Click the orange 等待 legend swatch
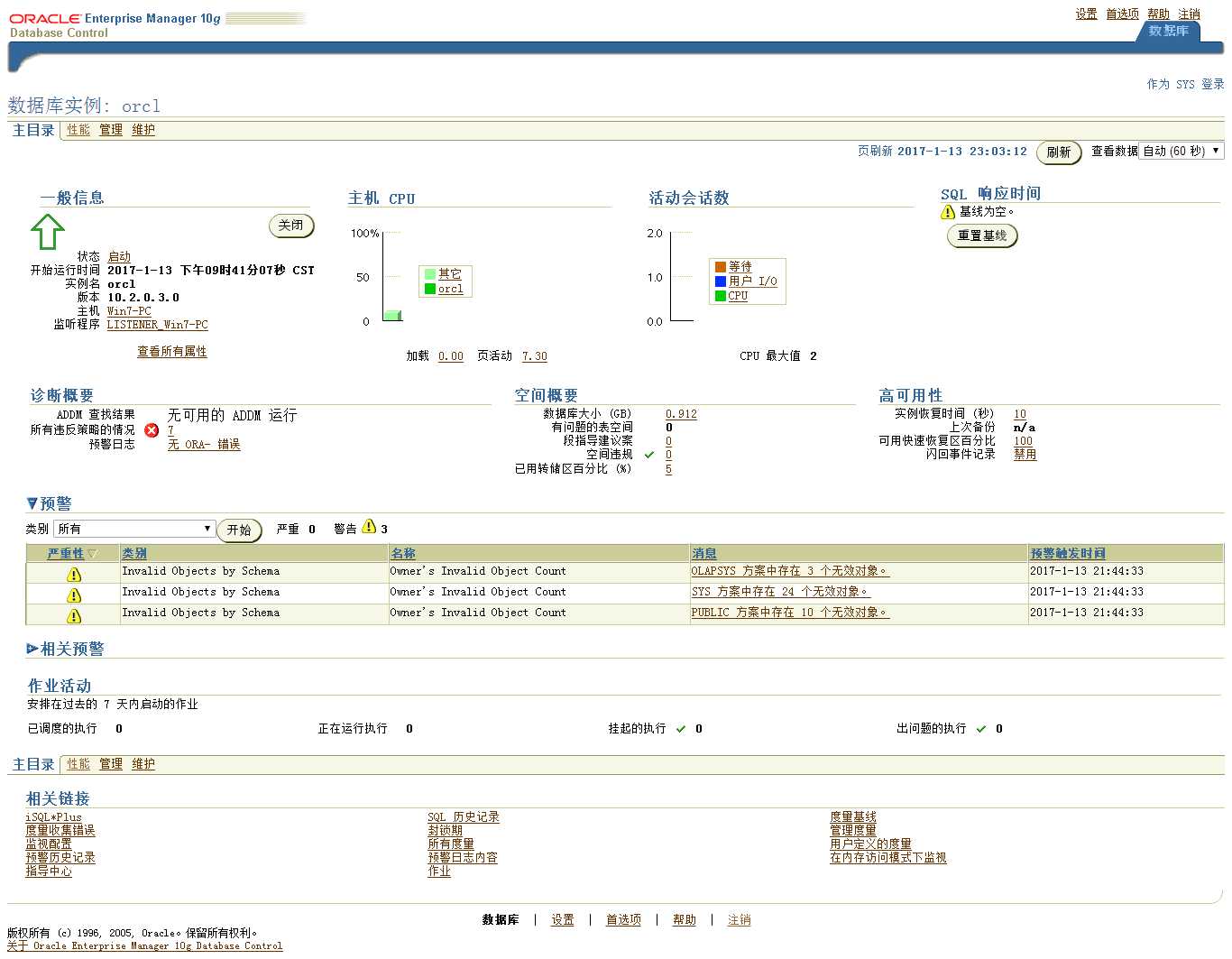Viewport: 1232px width, 959px height. pyautogui.click(x=721, y=267)
